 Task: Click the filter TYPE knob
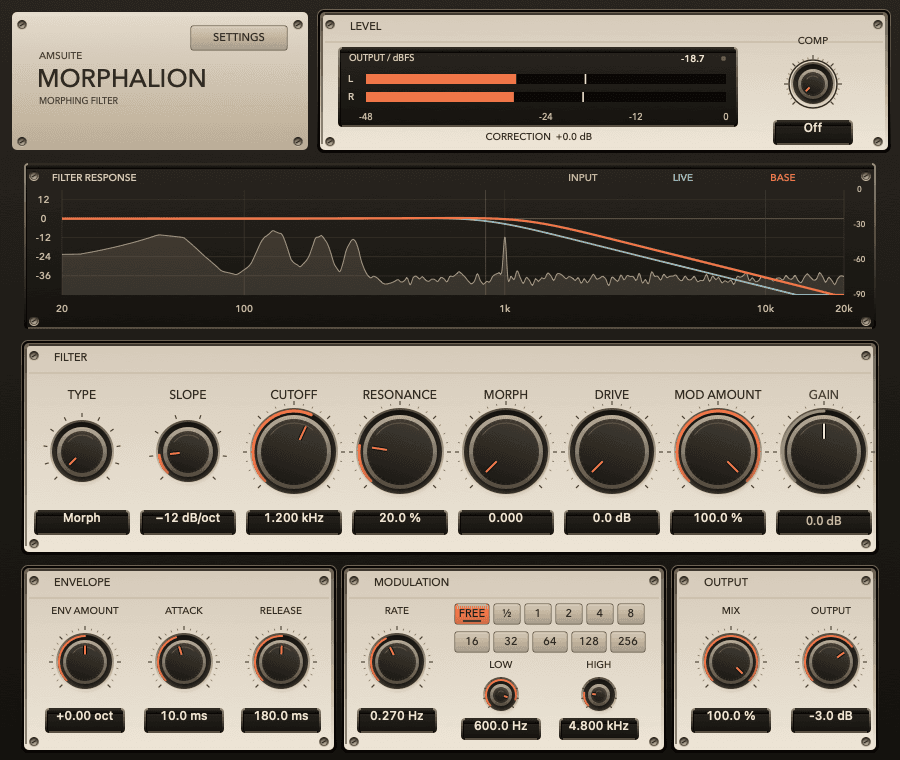coord(82,451)
